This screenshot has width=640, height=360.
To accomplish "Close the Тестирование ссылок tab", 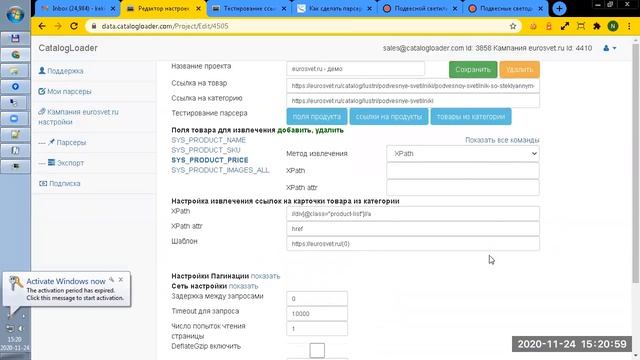I will tap(284, 8).
